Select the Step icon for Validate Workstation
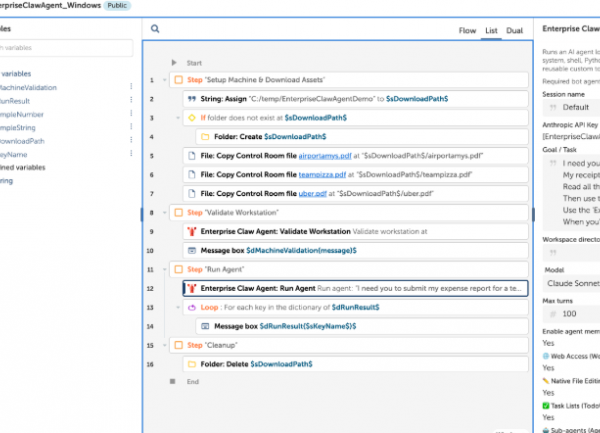 (178, 212)
